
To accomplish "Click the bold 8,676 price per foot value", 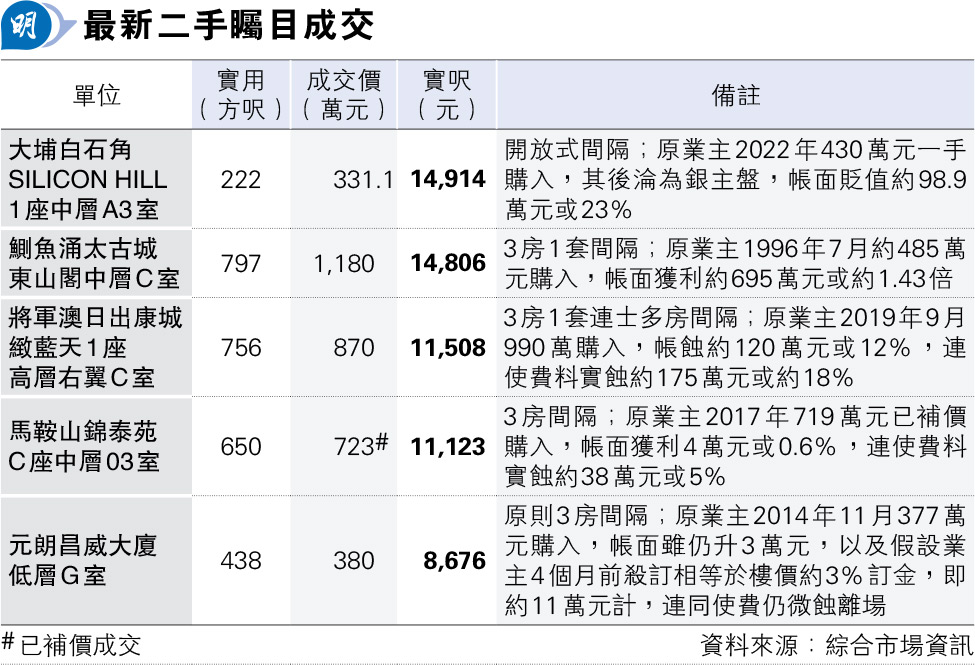I will click(x=454, y=561).
